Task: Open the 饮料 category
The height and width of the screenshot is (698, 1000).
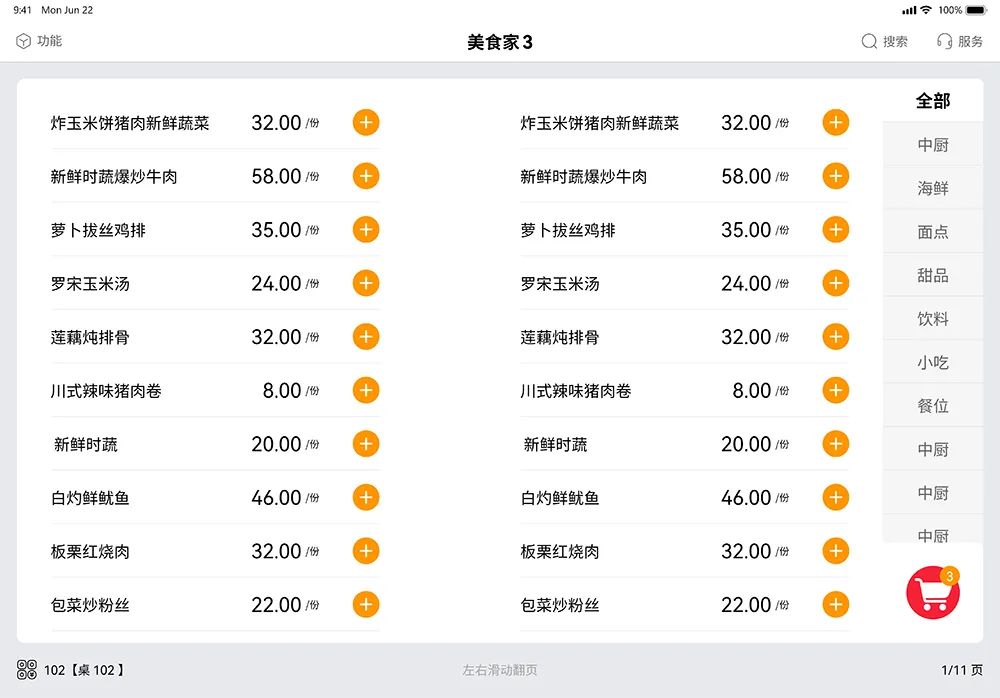Action: click(x=933, y=318)
